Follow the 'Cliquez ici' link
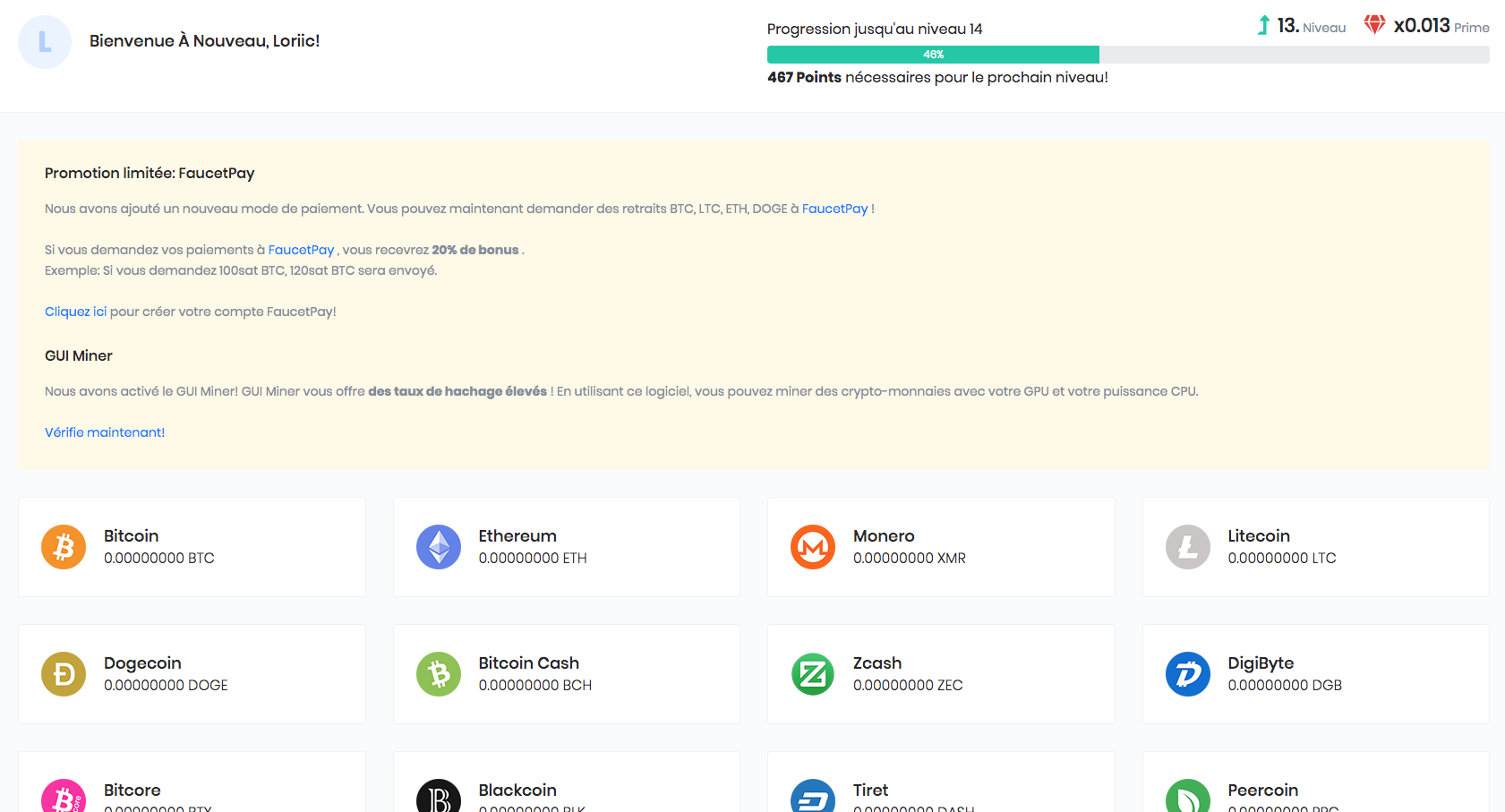Viewport: 1505px width, 812px height. click(x=75, y=312)
